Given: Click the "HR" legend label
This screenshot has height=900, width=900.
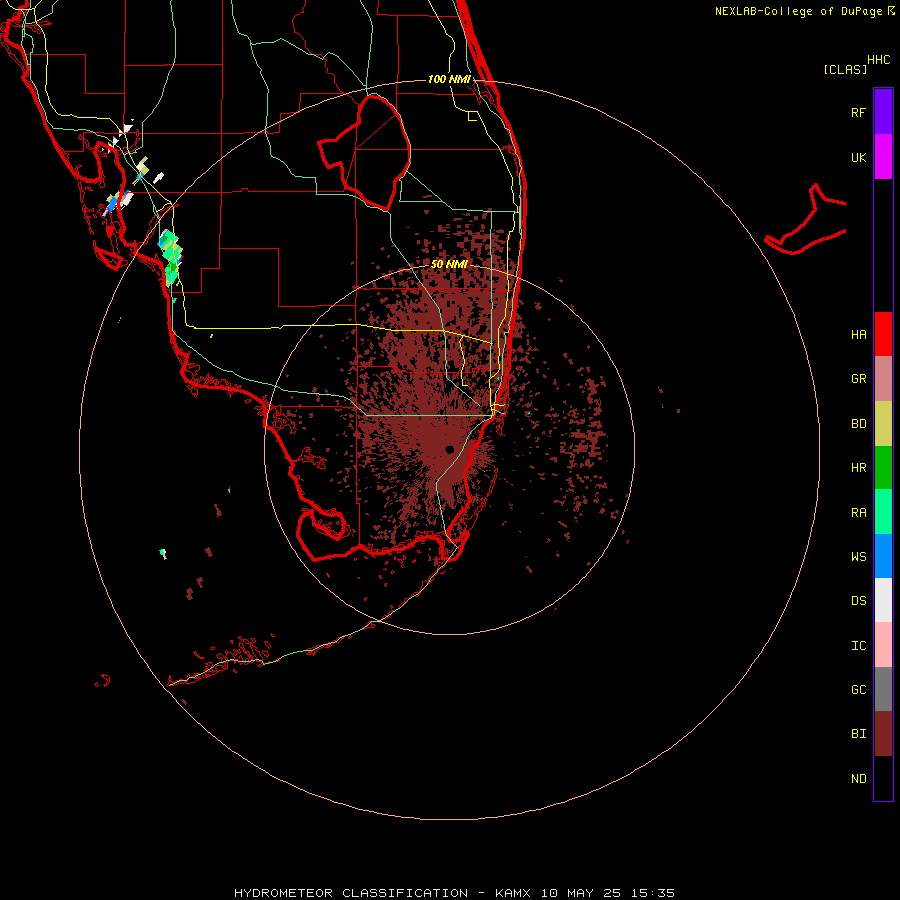Looking at the screenshot, I should tap(858, 468).
